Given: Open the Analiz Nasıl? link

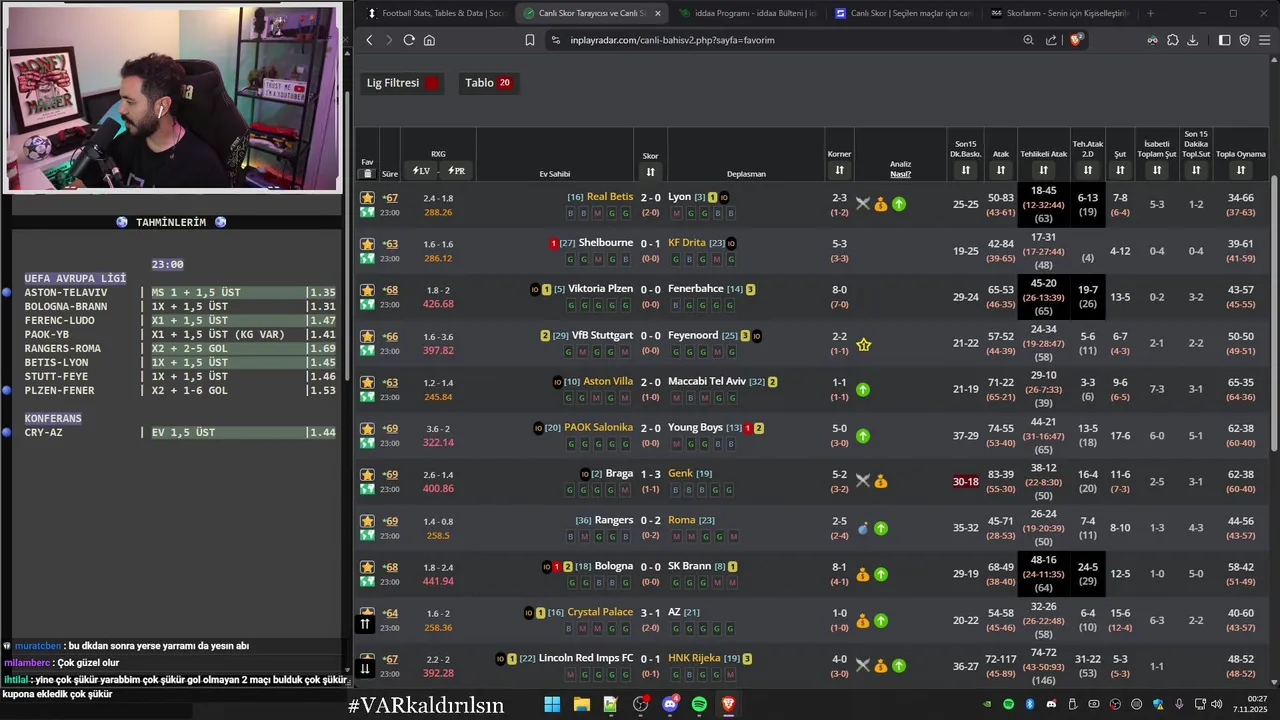Looking at the screenshot, I should [901, 174].
